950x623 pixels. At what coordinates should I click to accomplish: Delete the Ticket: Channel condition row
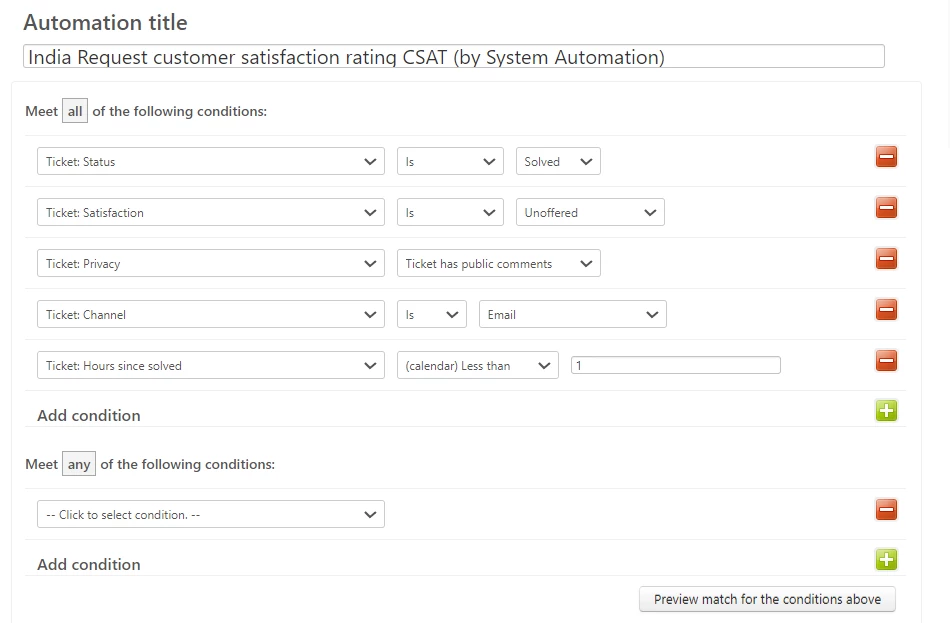886,310
